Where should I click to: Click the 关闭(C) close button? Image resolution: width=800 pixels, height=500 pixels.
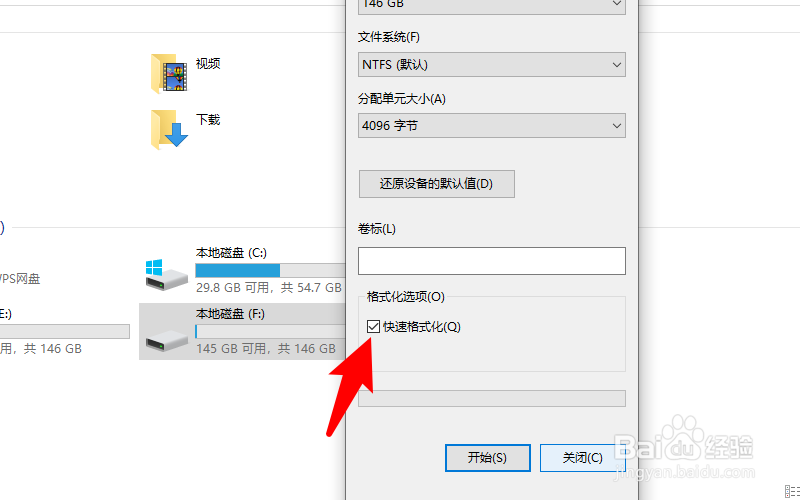pos(583,458)
